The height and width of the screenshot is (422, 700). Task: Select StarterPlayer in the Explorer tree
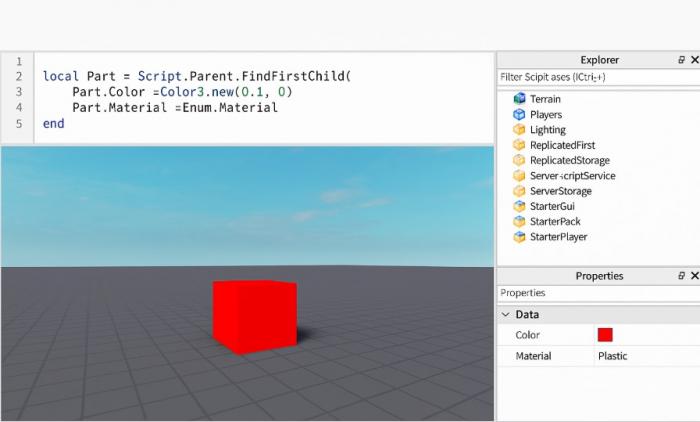pyautogui.click(x=558, y=237)
